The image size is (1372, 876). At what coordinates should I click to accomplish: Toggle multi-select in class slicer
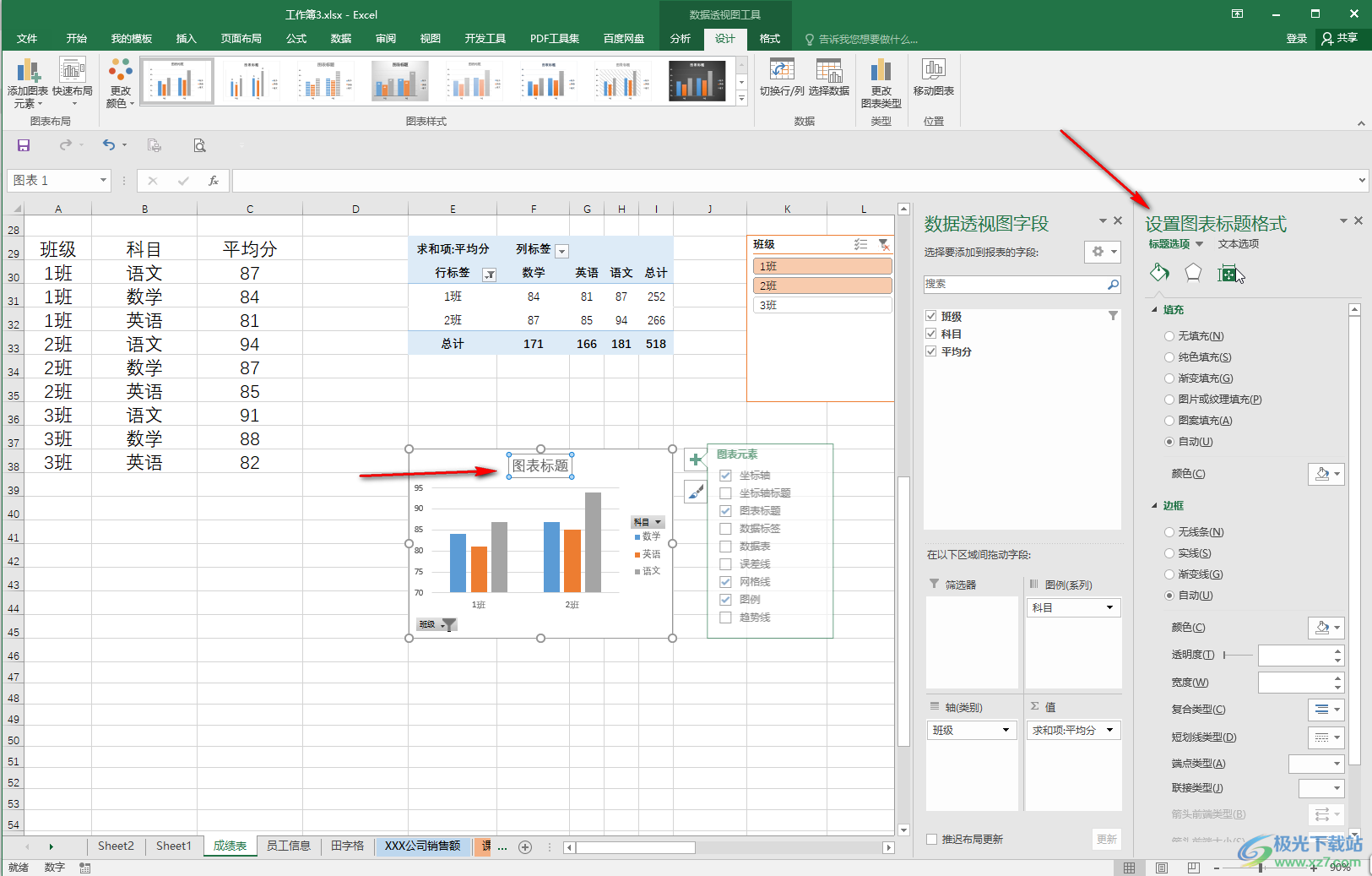(x=860, y=244)
